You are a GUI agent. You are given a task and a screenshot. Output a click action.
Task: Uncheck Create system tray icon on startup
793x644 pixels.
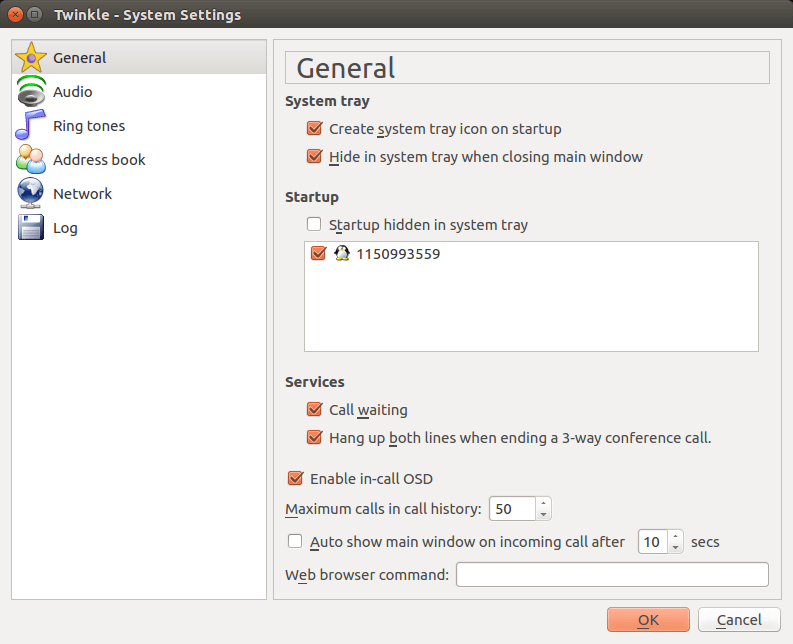(314, 128)
